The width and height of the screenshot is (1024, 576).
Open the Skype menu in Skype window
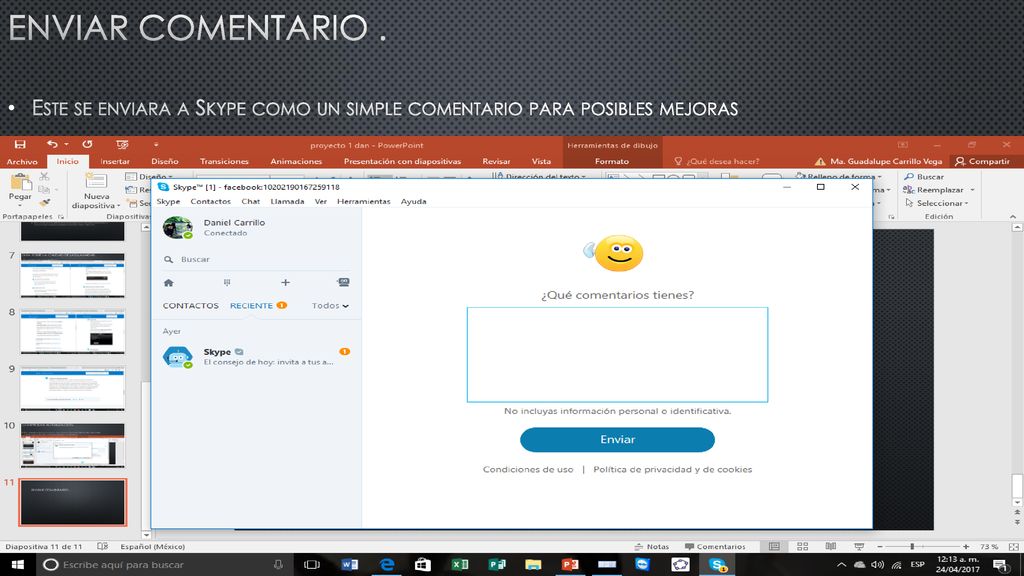168,201
